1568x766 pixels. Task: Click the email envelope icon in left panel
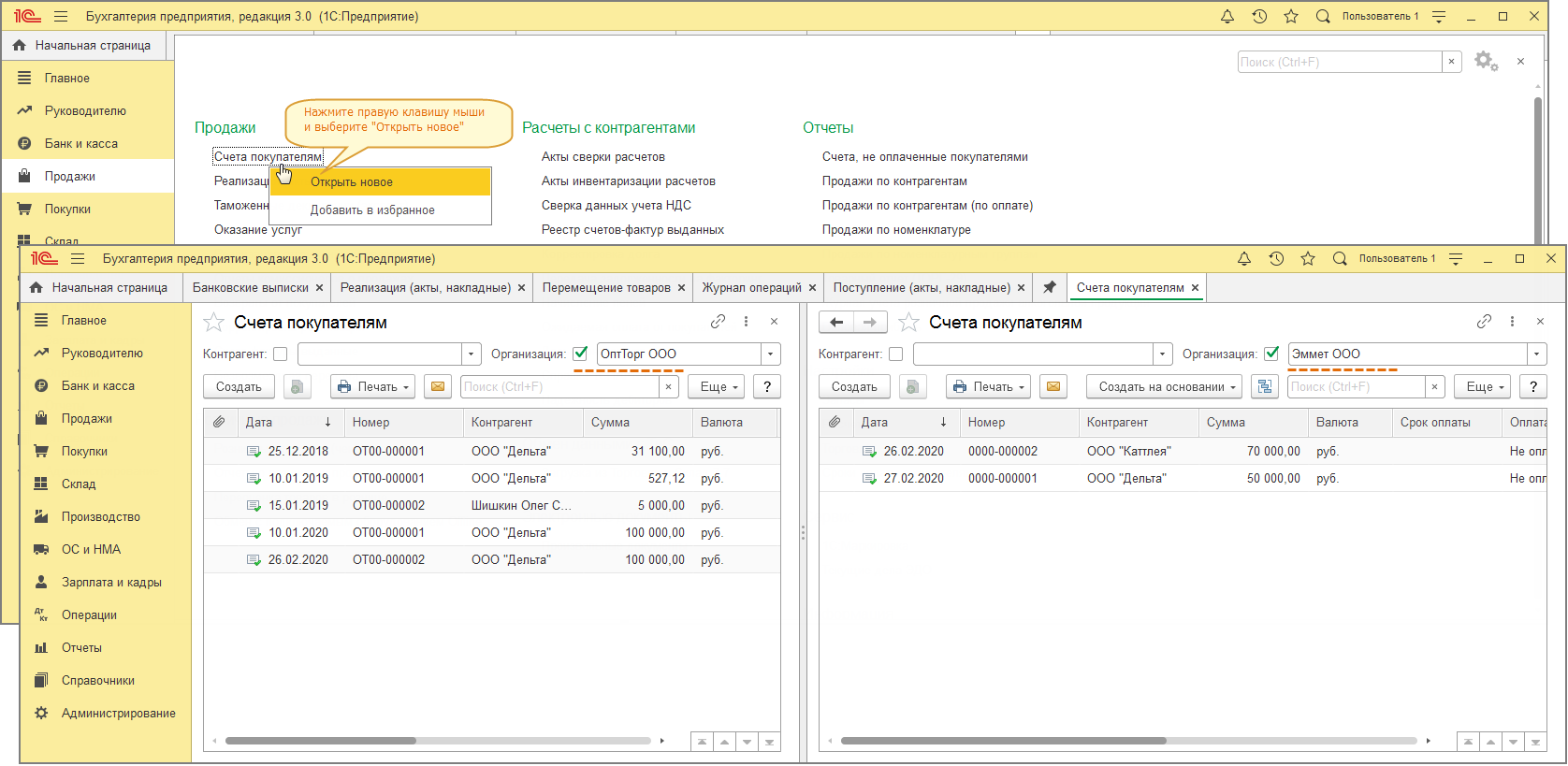(437, 386)
